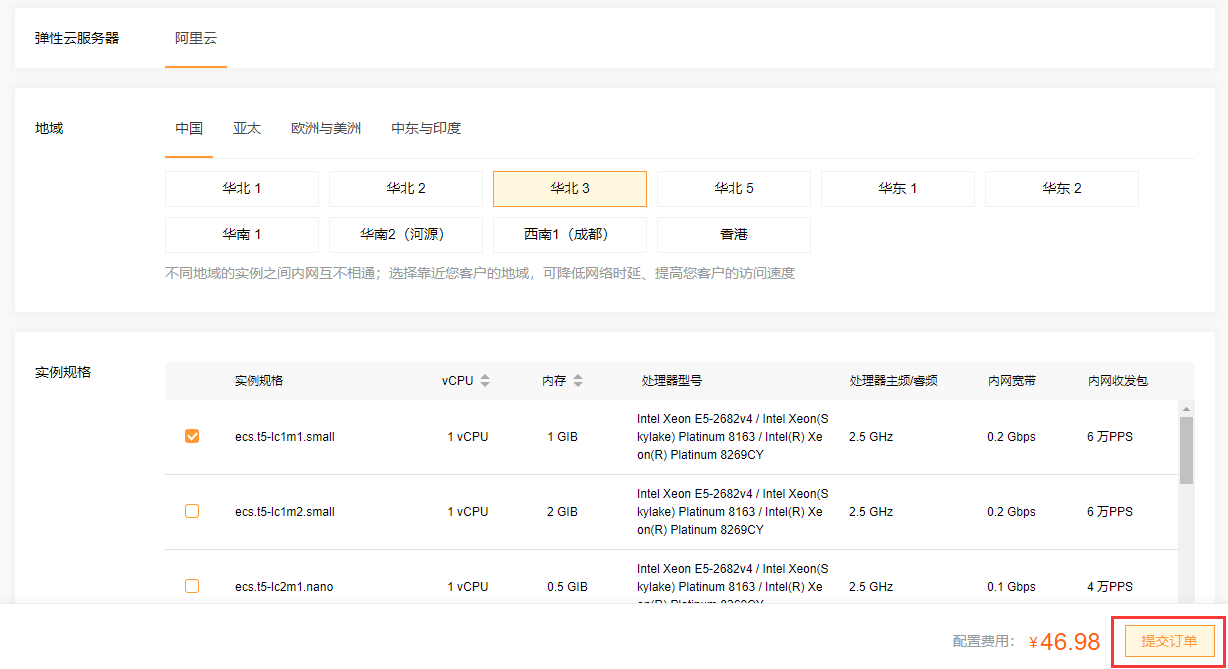Sort instances by 内存 column arrows
Viewport: 1228px width, 669px height.
coord(578,381)
